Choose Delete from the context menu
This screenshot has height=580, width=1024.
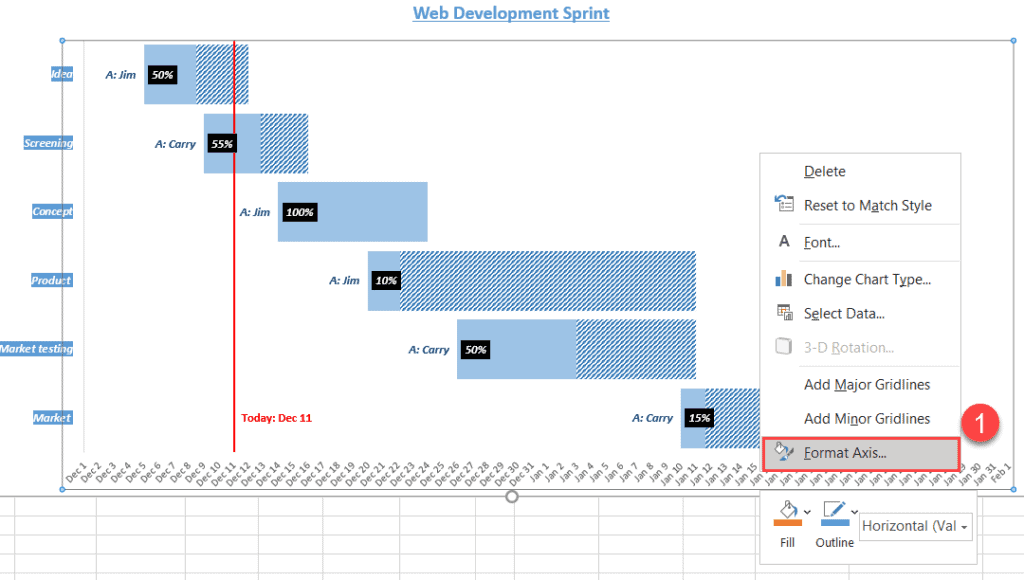(x=824, y=171)
